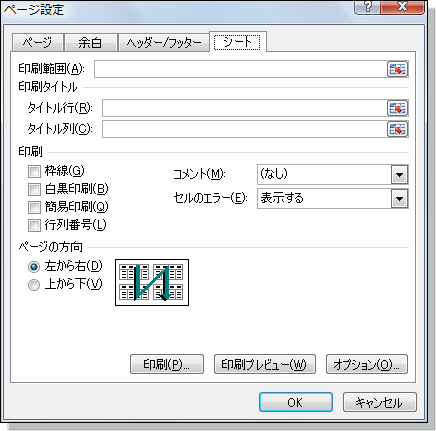Screen dimensions: 436x431
Task: Click range selector icon for 印刷範囲
Action: 397,69
